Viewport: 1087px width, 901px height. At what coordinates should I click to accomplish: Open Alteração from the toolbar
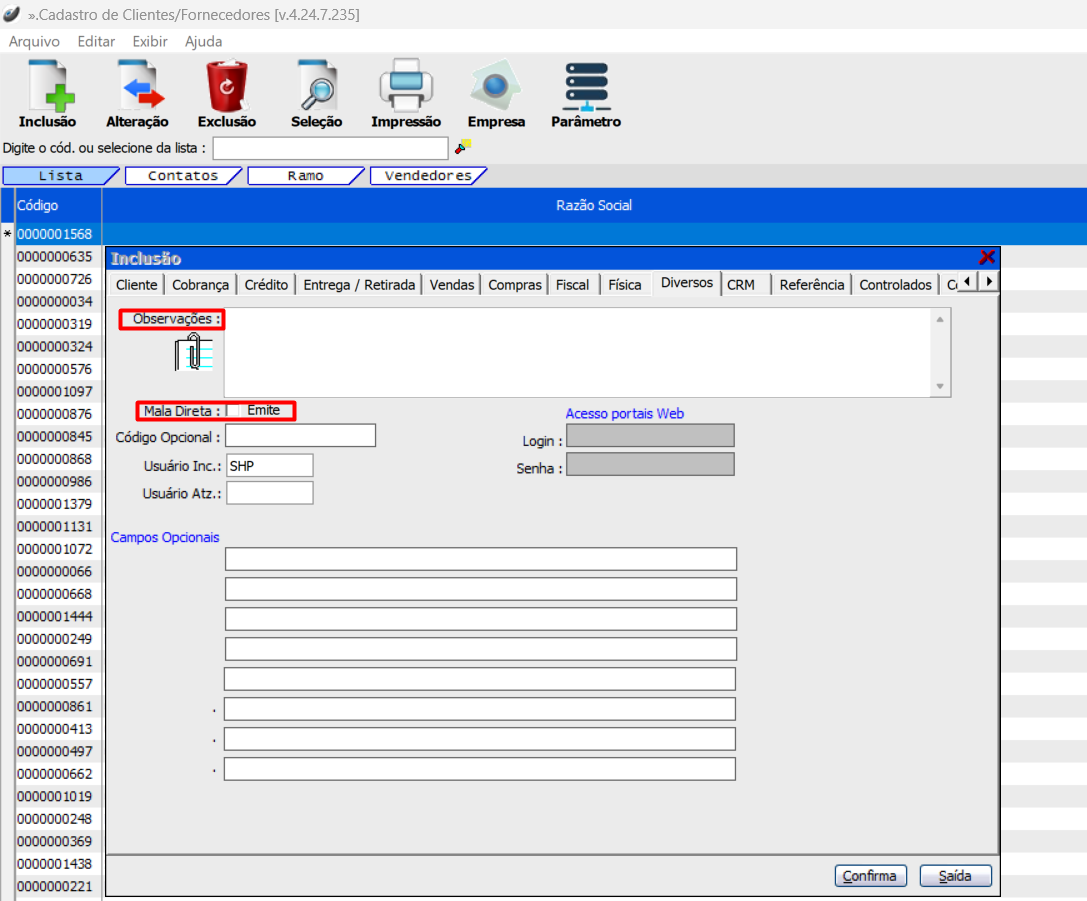(x=137, y=87)
